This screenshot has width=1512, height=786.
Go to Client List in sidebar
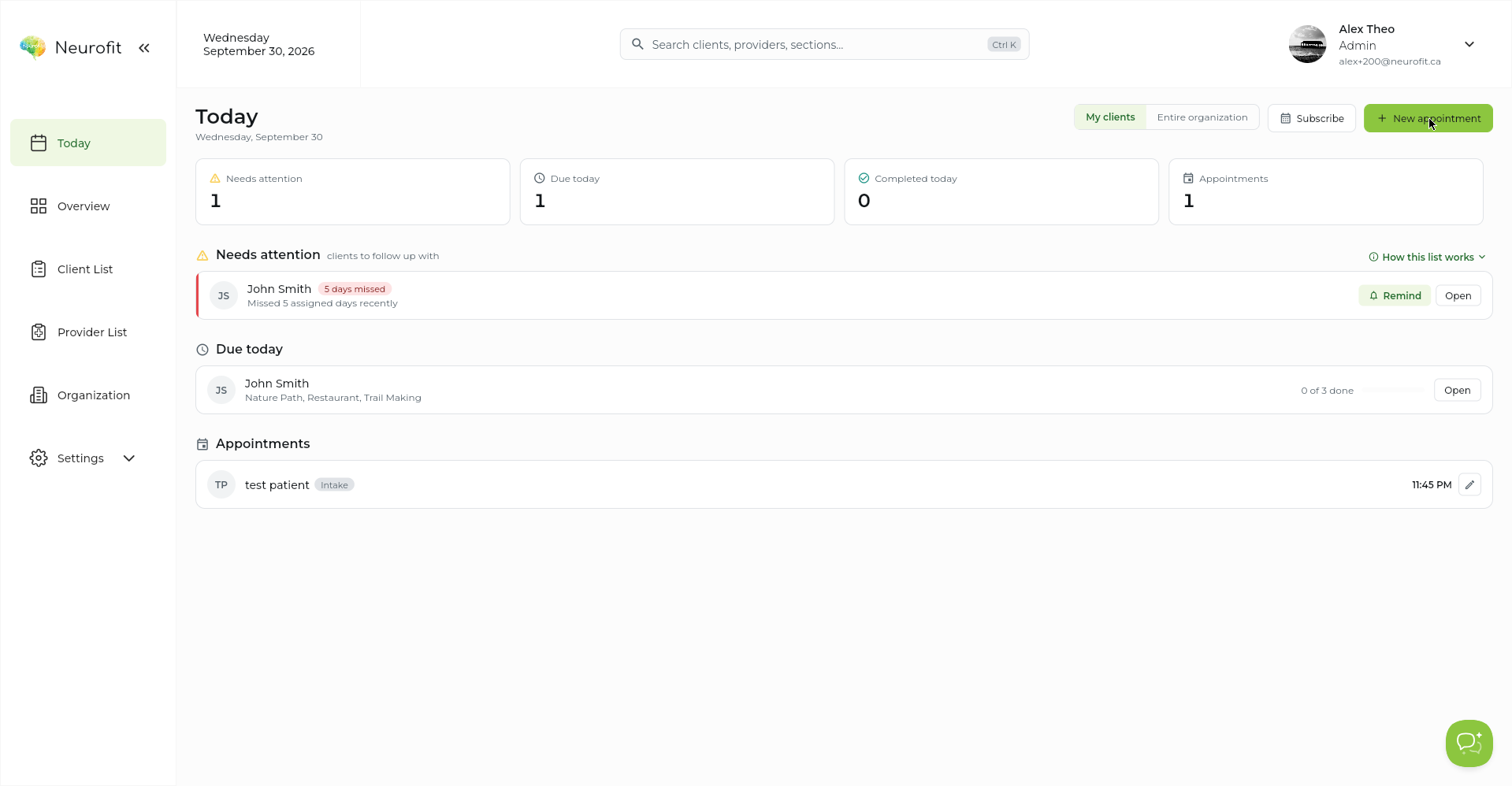(88, 269)
